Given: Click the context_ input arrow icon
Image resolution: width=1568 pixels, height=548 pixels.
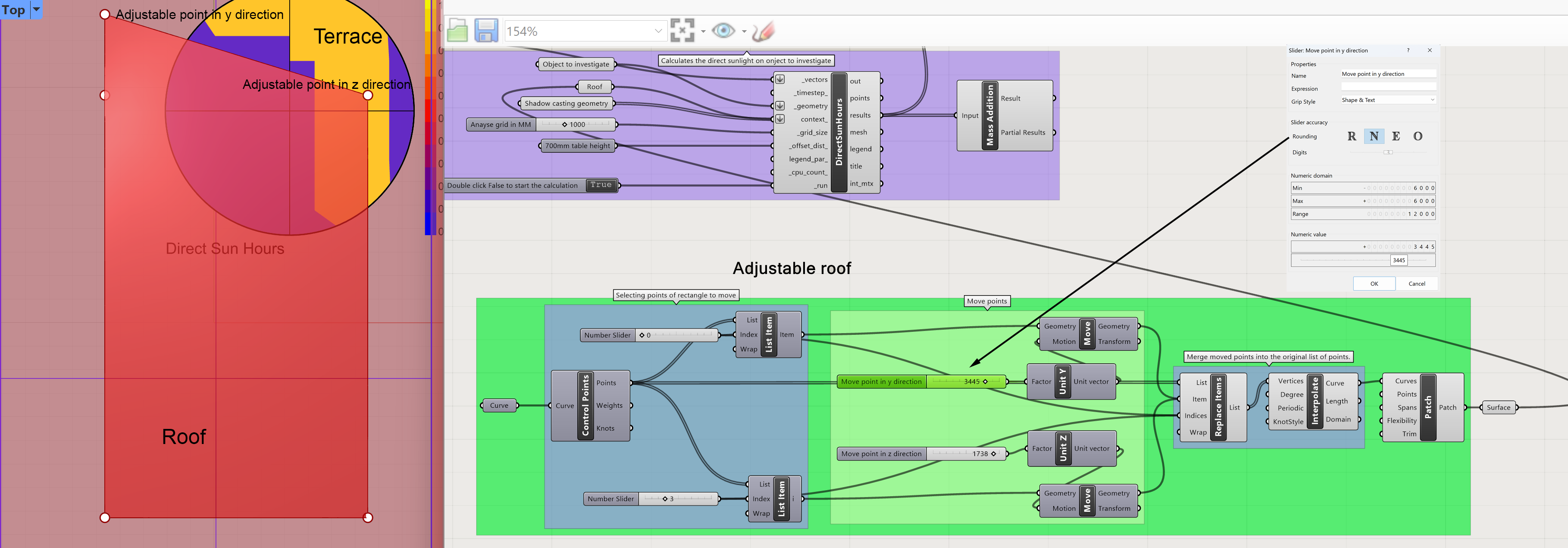Looking at the screenshot, I should [x=780, y=120].
